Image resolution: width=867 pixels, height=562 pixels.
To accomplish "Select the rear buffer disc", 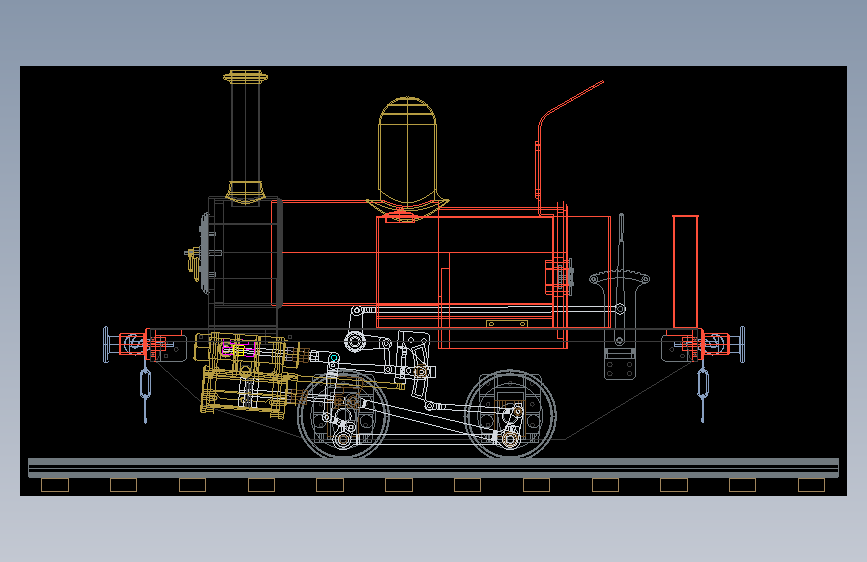I will 743,345.
